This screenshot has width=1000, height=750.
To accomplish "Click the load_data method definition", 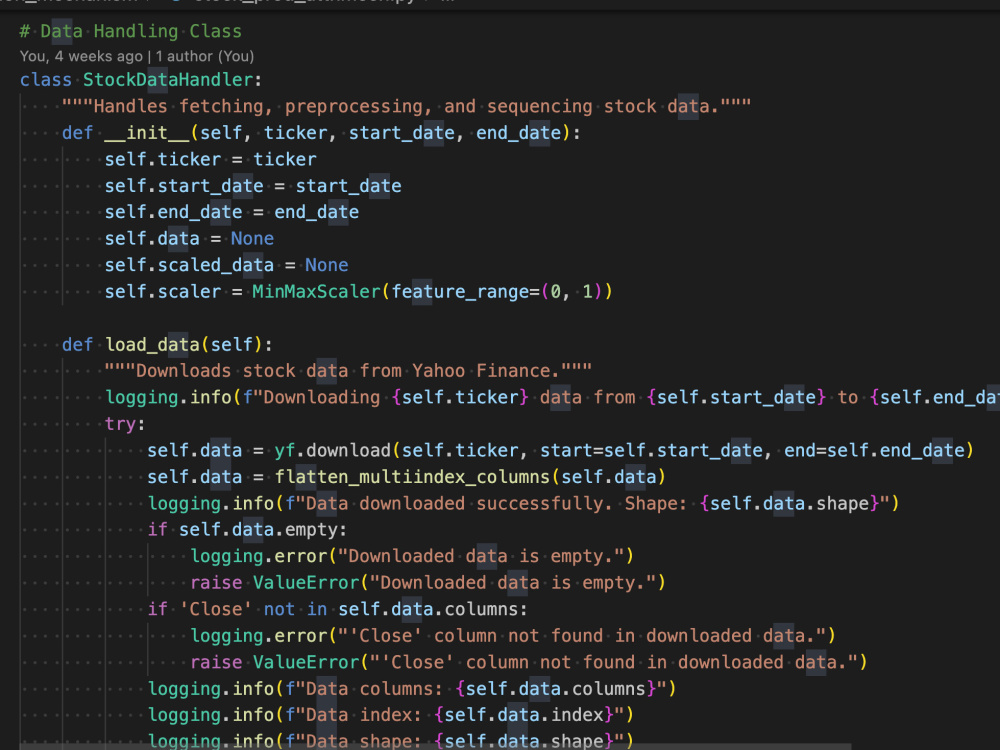I will click(x=168, y=344).
